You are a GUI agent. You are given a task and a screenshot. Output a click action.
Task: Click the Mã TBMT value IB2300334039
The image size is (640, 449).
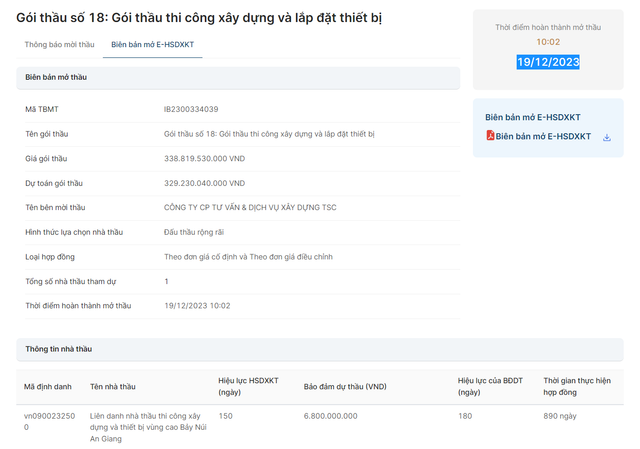point(191,108)
